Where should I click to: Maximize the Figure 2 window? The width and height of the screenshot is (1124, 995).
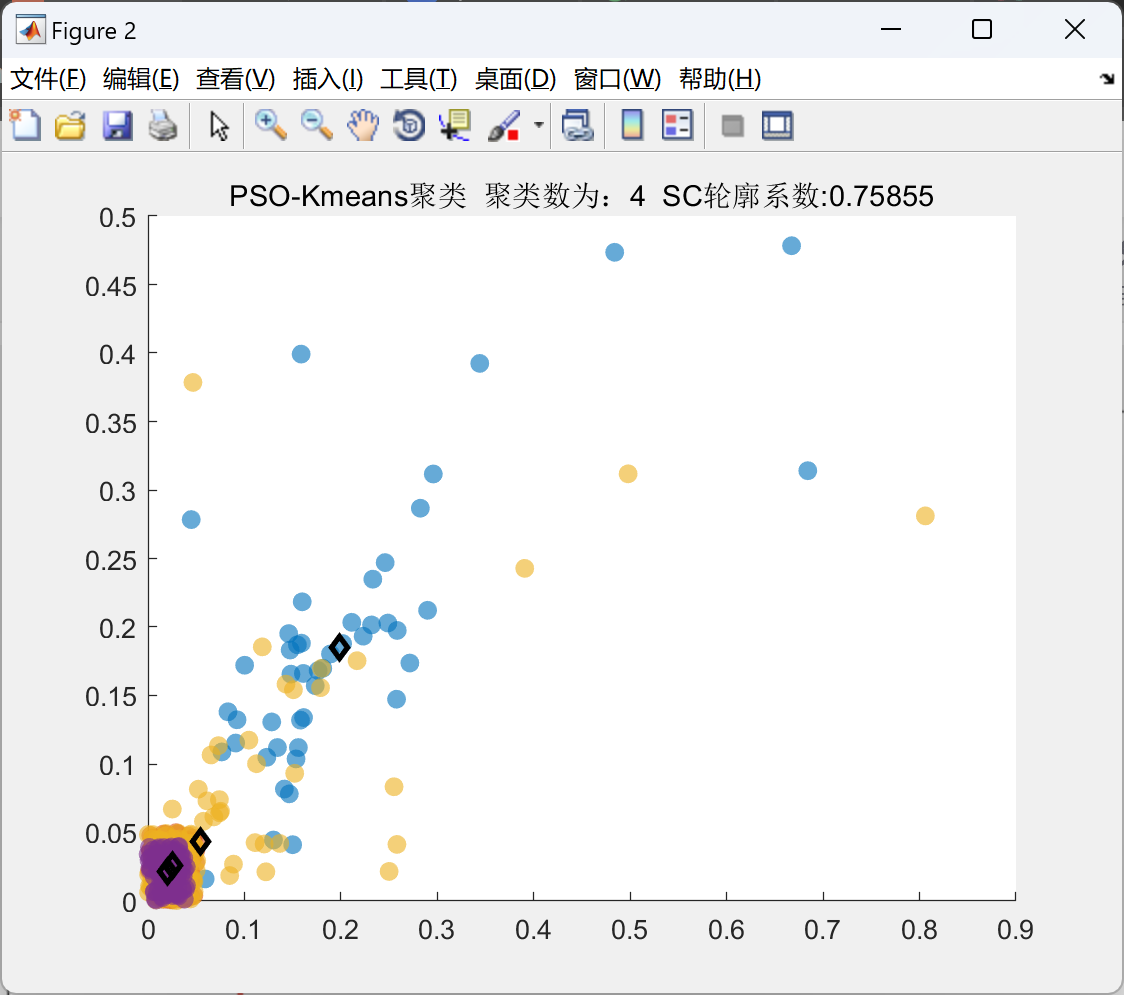click(x=981, y=29)
